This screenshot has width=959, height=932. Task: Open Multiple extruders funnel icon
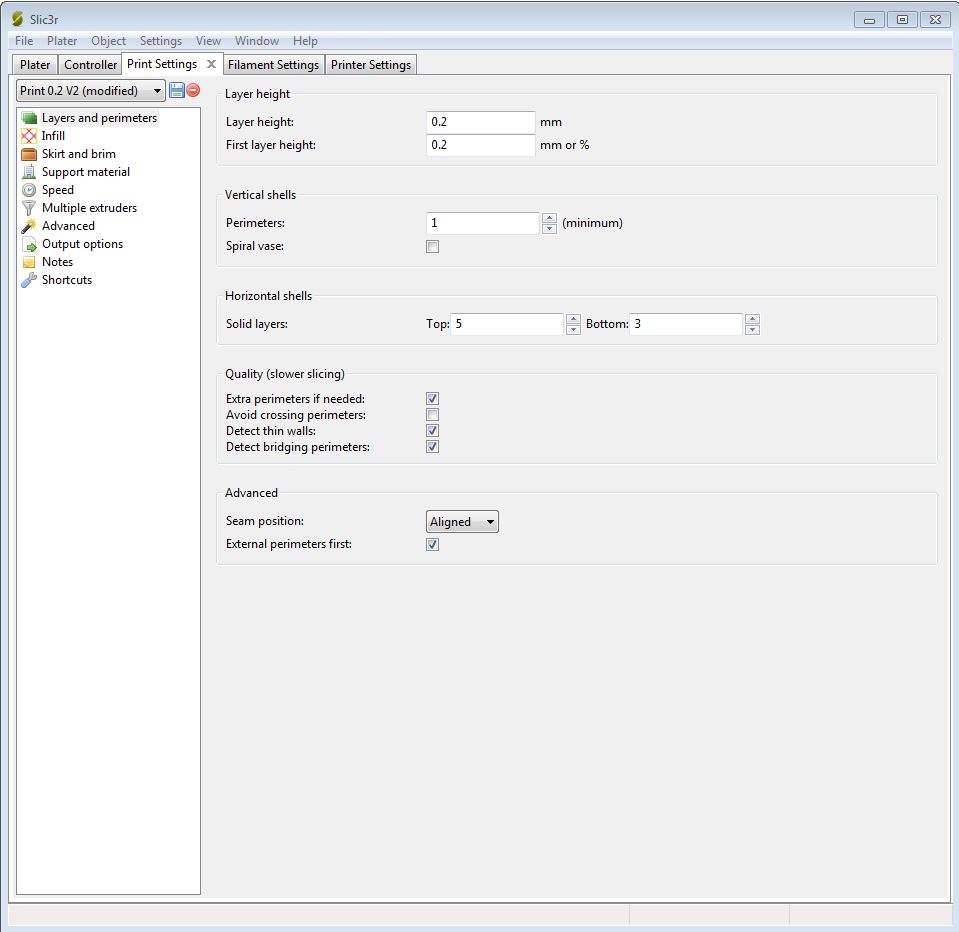tap(29, 208)
